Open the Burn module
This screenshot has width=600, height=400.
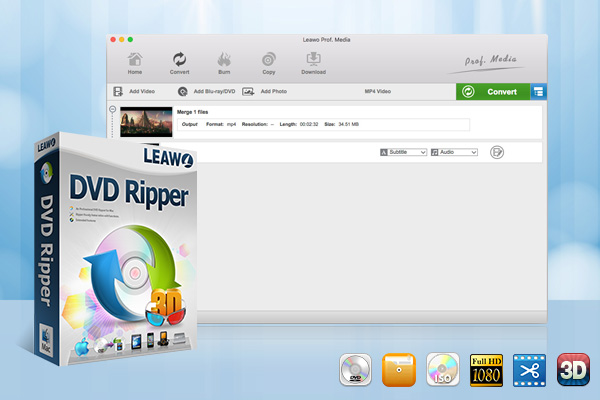tap(224, 63)
